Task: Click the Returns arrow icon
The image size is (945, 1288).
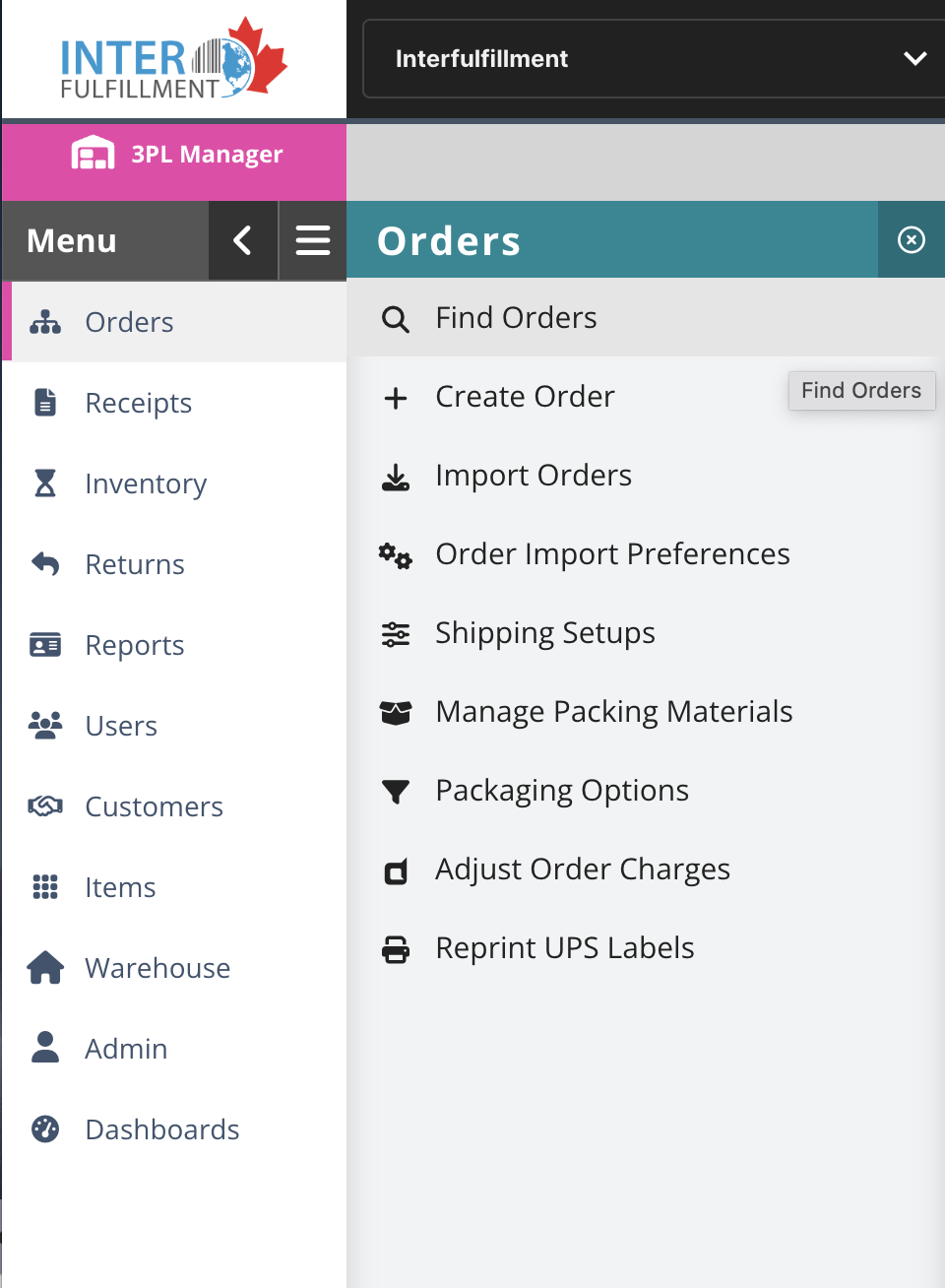Action: point(45,564)
